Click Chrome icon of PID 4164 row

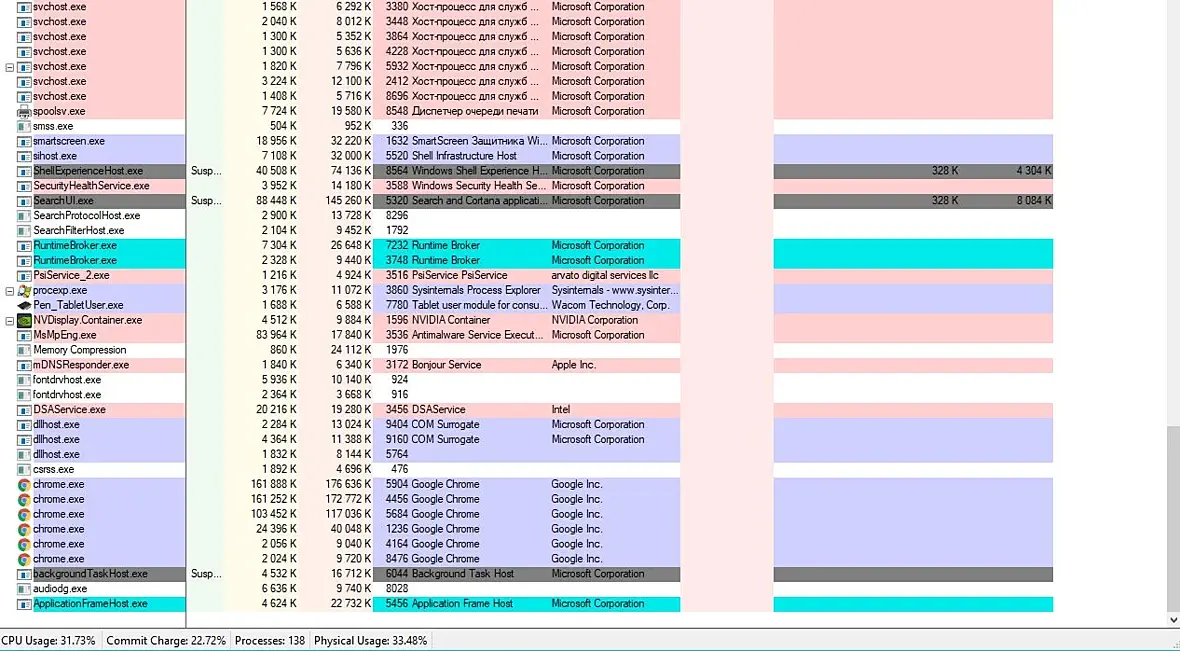coord(24,544)
